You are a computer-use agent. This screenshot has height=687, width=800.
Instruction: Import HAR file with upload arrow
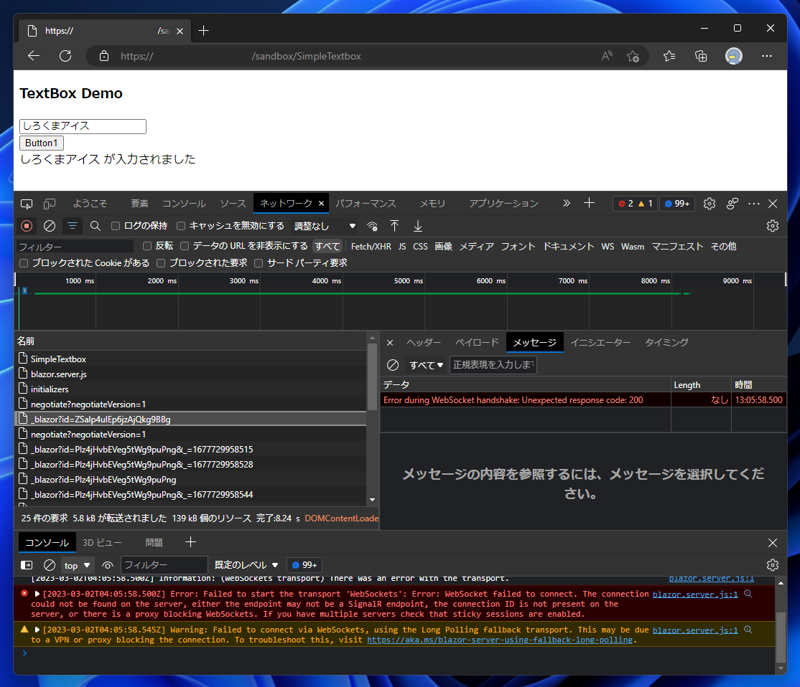[x=394, y=226]
